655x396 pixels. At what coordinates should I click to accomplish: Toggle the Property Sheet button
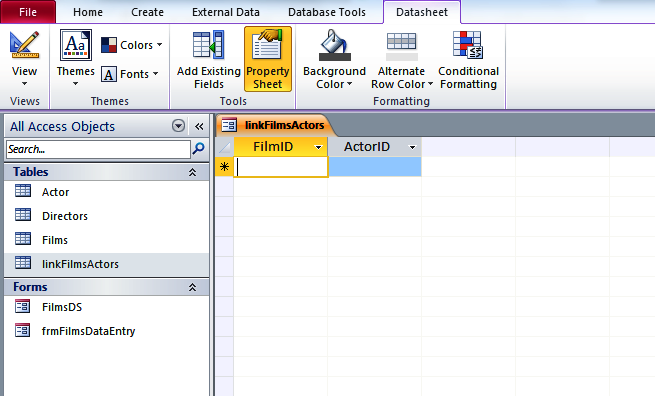tap(268, 59)
